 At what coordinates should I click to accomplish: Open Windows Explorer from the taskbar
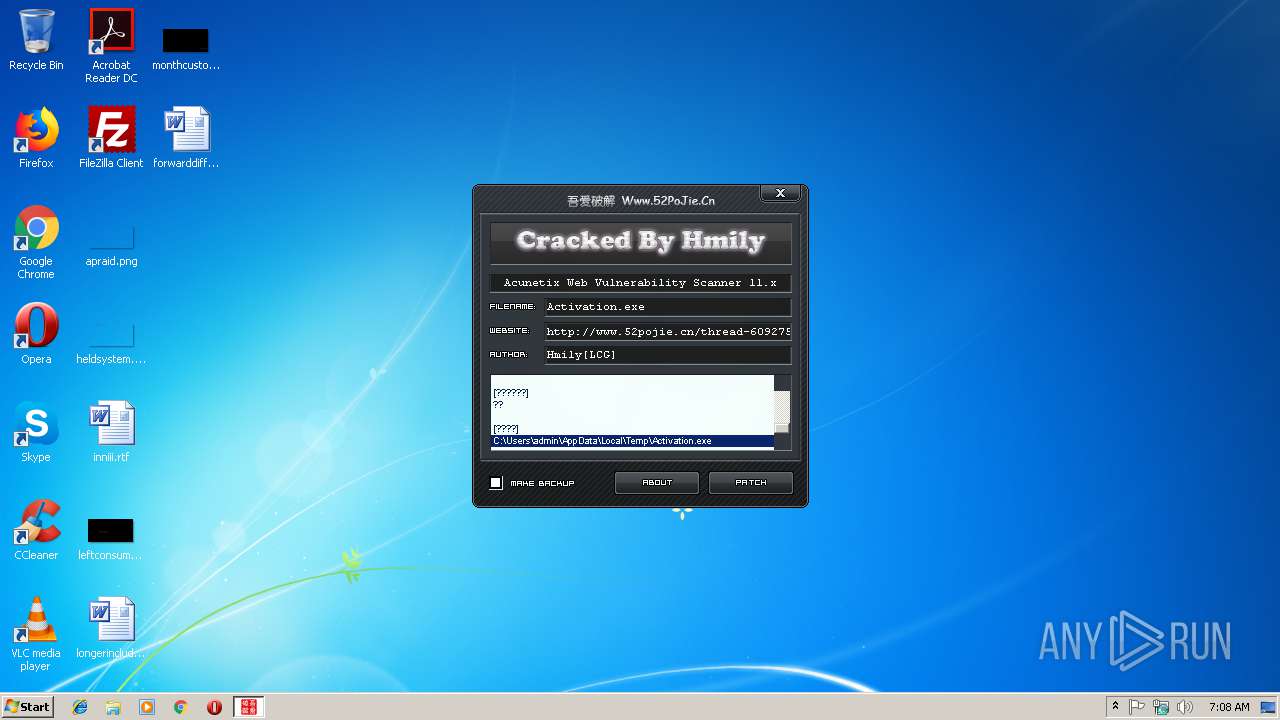[113, 707]
